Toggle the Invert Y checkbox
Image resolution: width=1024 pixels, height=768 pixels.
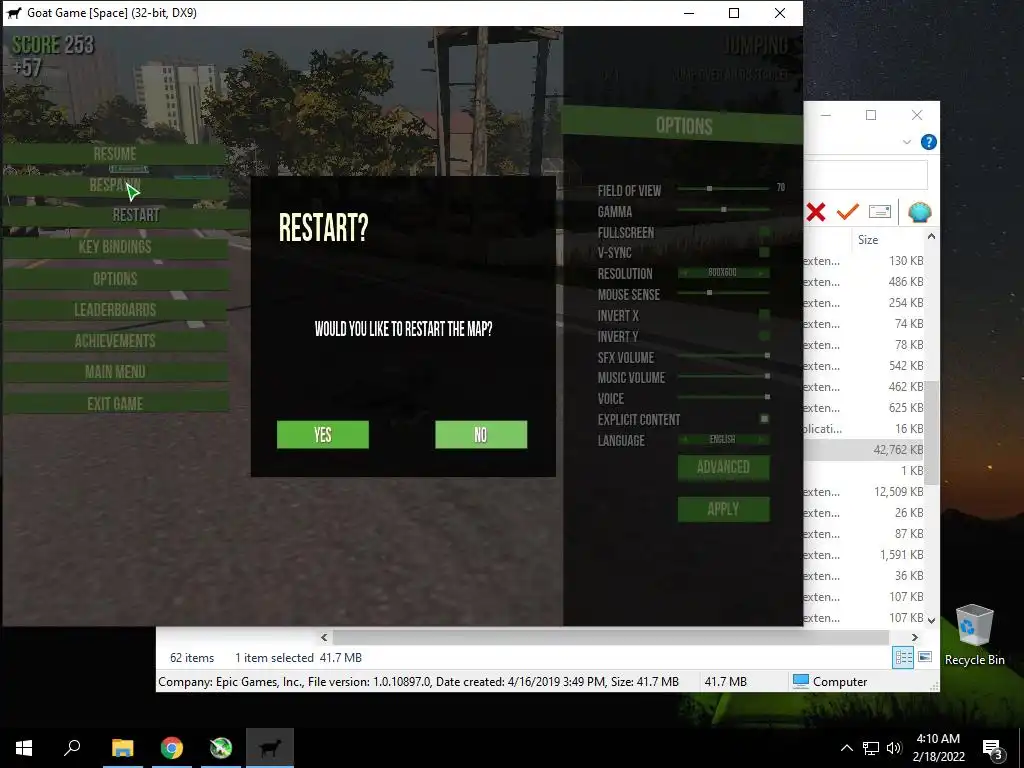click(764, 336)
